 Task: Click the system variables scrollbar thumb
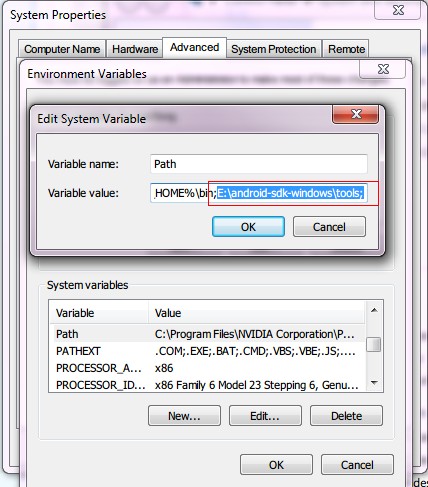374,344
